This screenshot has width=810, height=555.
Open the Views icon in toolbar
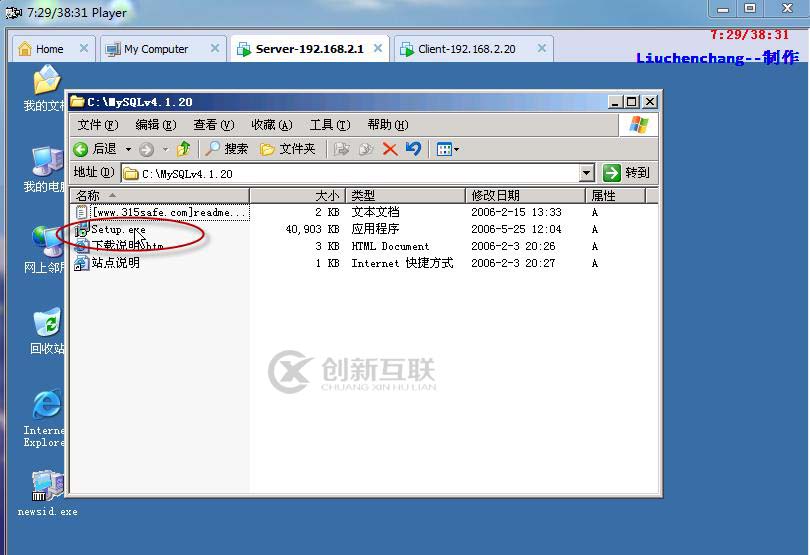tap(444, 149)
